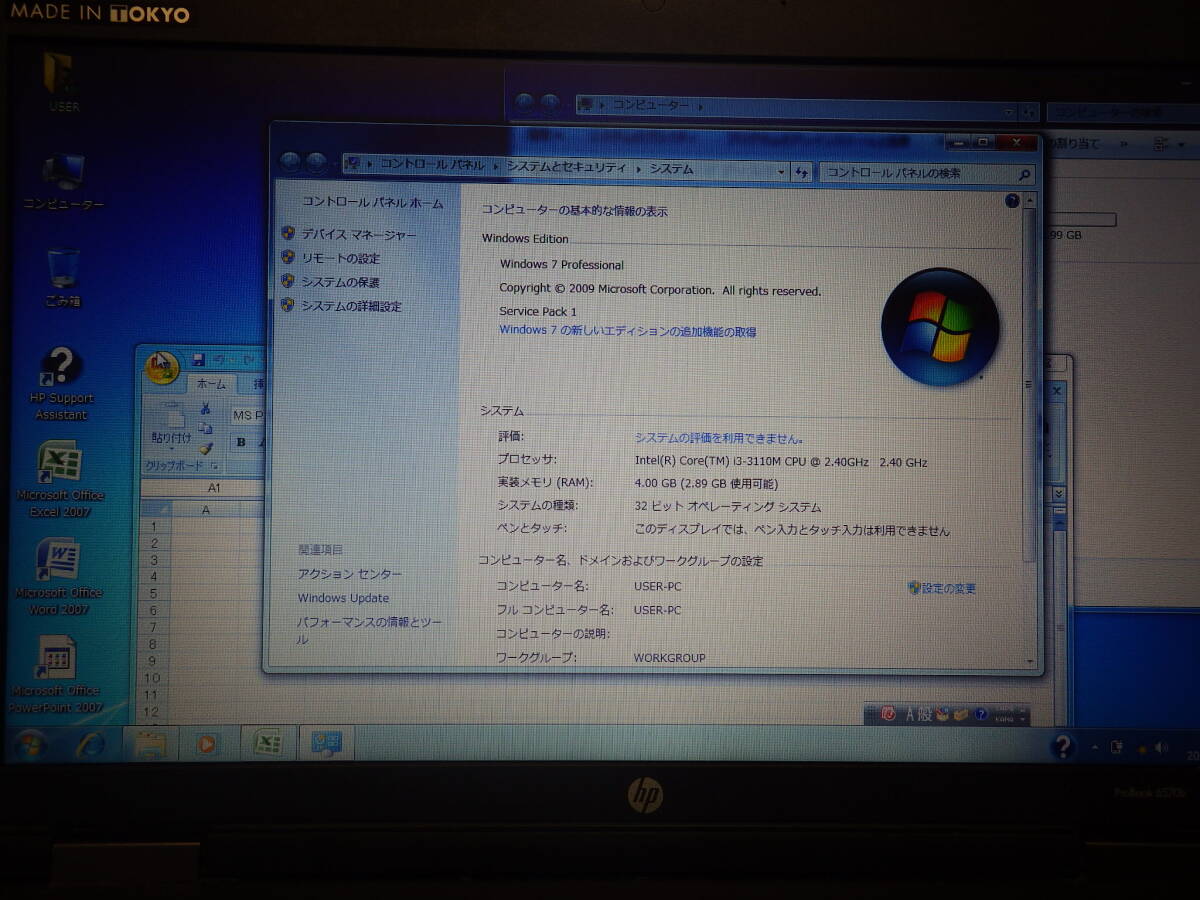Click システムの評価を利用できません link
This screenshot has width=1200, height=900.
tap(719, 438)
